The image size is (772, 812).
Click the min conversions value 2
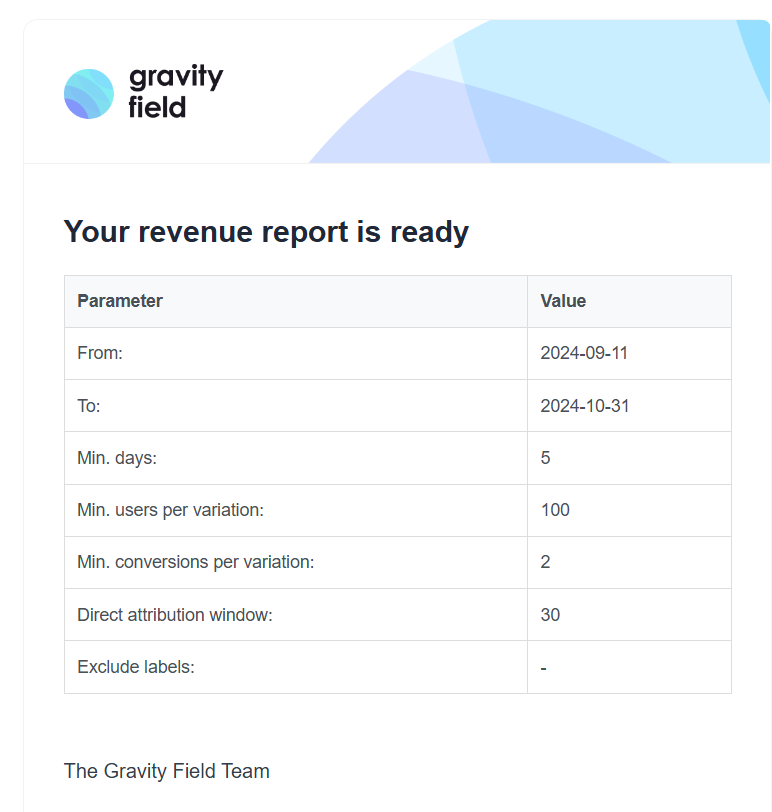coord(545,562)
